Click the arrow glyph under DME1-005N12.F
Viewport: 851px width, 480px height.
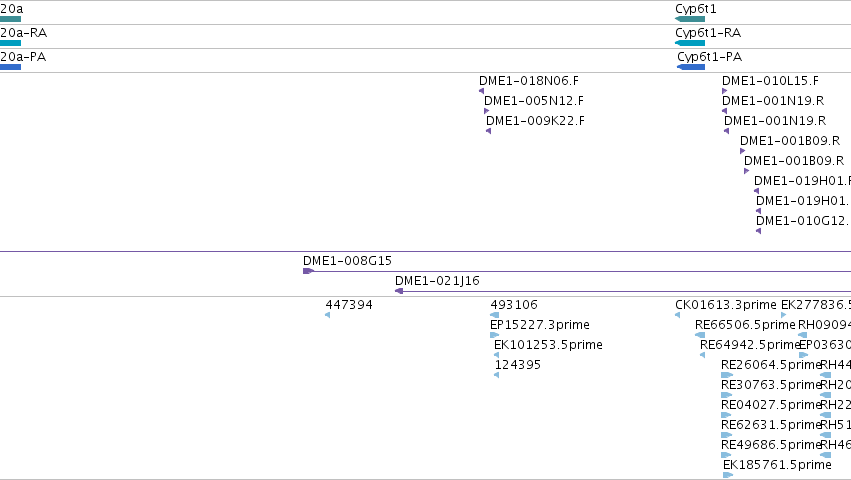486,111
